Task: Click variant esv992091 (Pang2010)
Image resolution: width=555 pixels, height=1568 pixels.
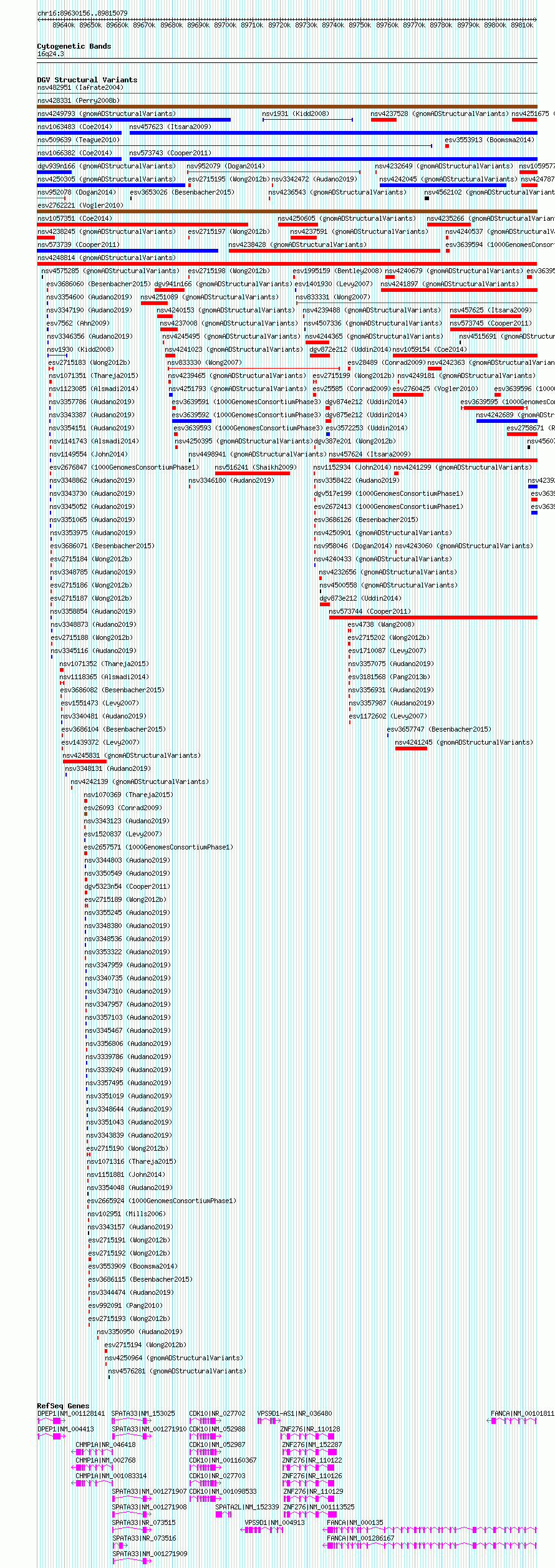Action: click(x=125, y=1305)
